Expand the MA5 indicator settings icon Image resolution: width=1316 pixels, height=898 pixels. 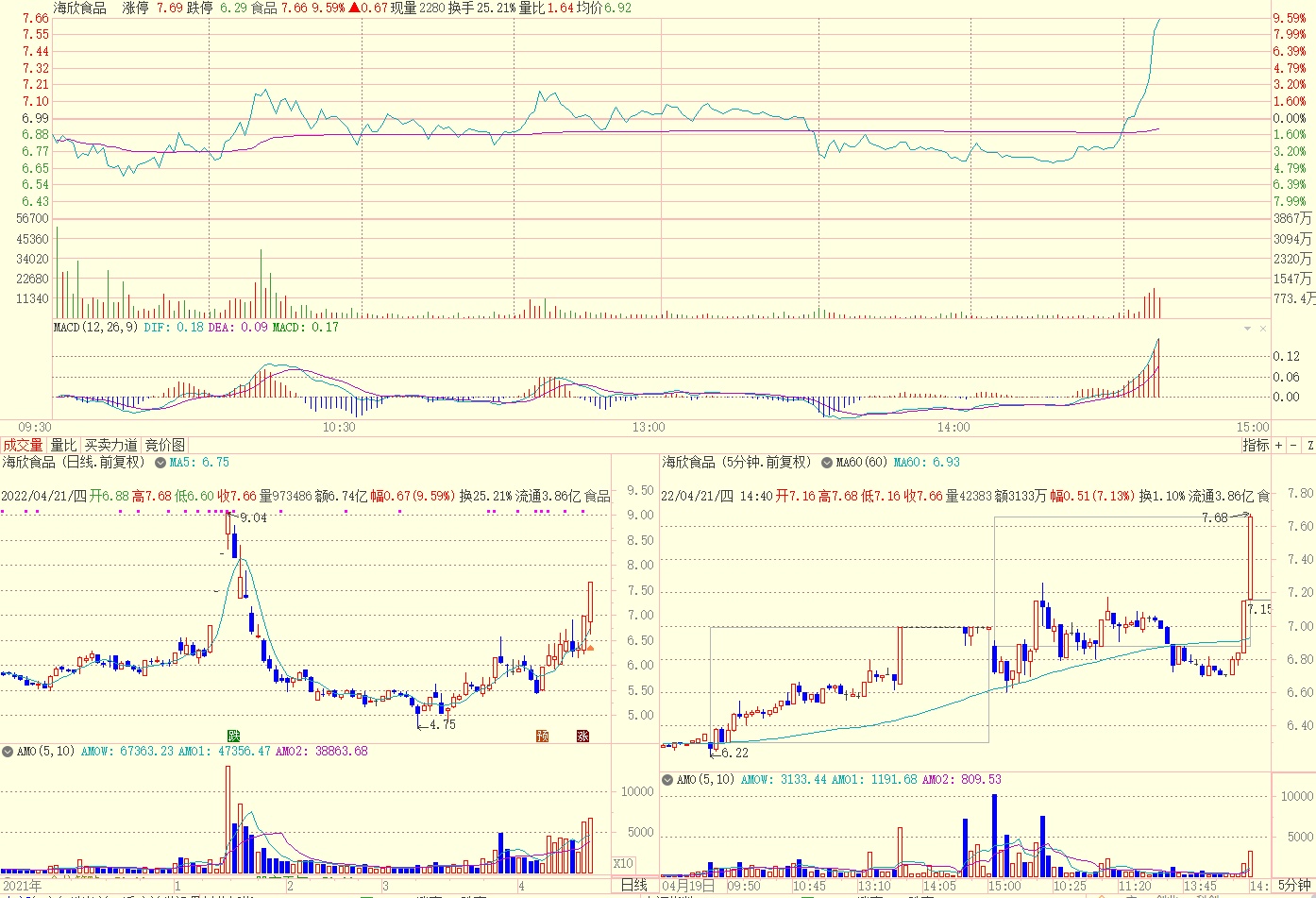click(160, 463)
